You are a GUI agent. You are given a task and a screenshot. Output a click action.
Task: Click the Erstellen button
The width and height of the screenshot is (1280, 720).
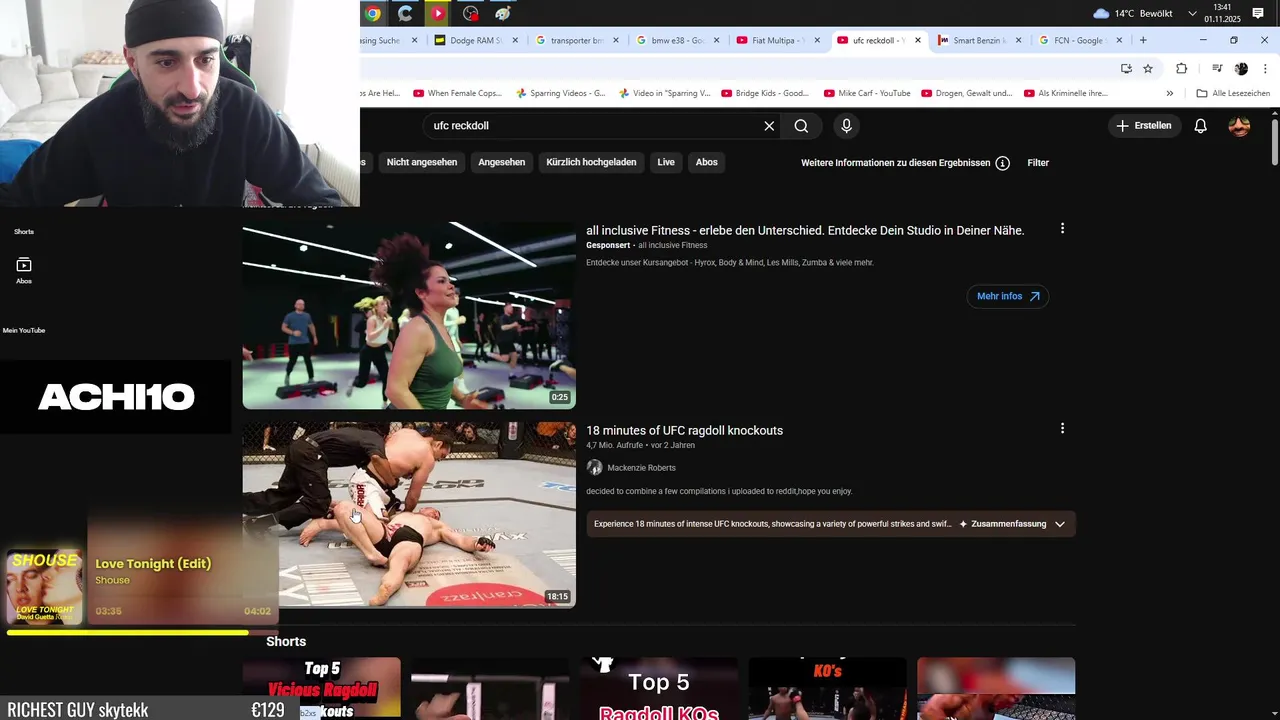click(1144, 126)
